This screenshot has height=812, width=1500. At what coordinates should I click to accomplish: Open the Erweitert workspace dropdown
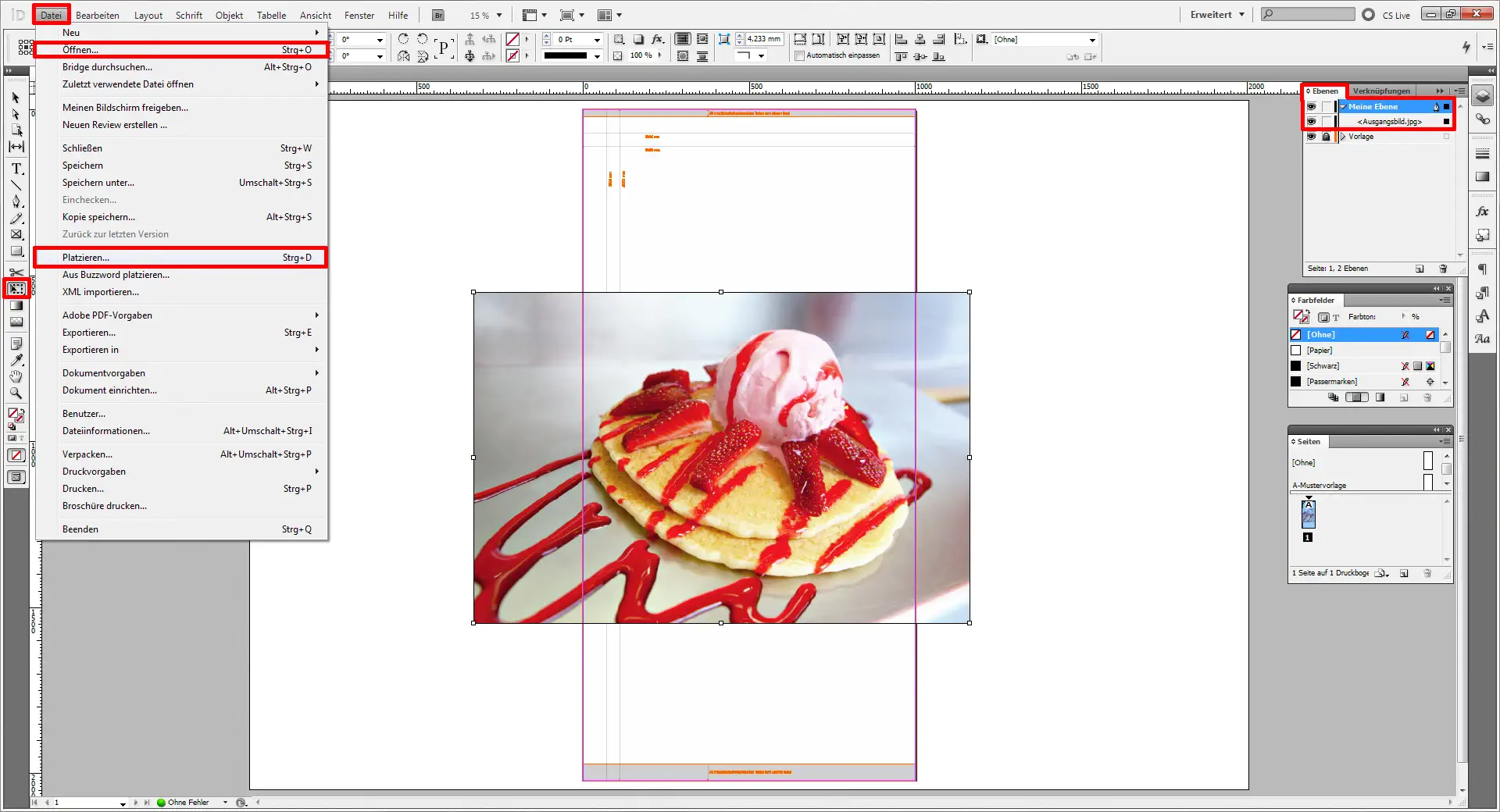pyautogui.click(x=1216, y=14)
